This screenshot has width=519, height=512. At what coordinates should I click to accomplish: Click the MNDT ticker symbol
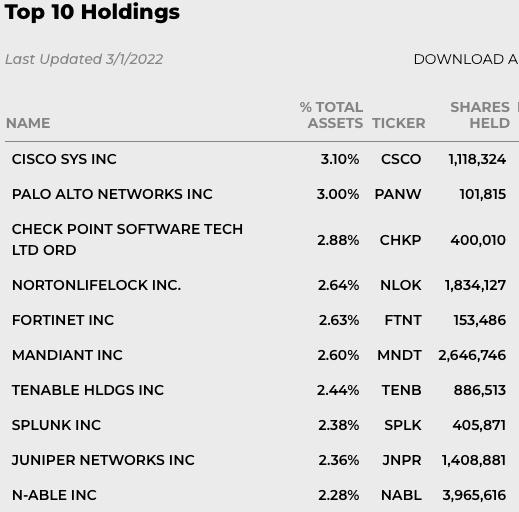coord(399,355)
